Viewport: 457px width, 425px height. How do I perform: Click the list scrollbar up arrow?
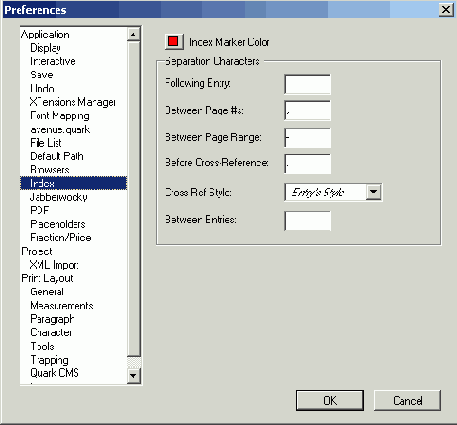tap(134, 34)
